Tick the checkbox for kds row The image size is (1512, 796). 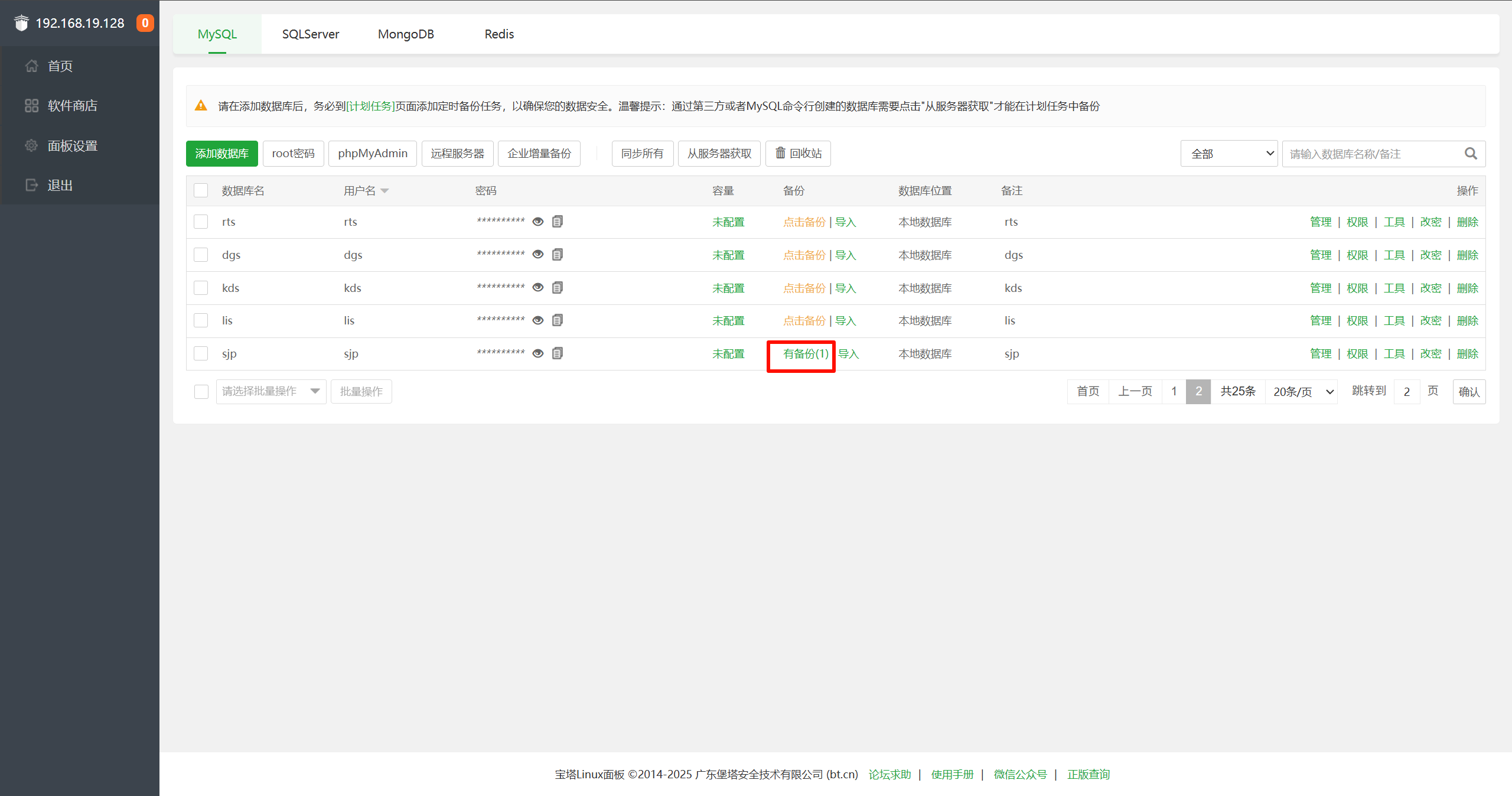coord(201,288)
